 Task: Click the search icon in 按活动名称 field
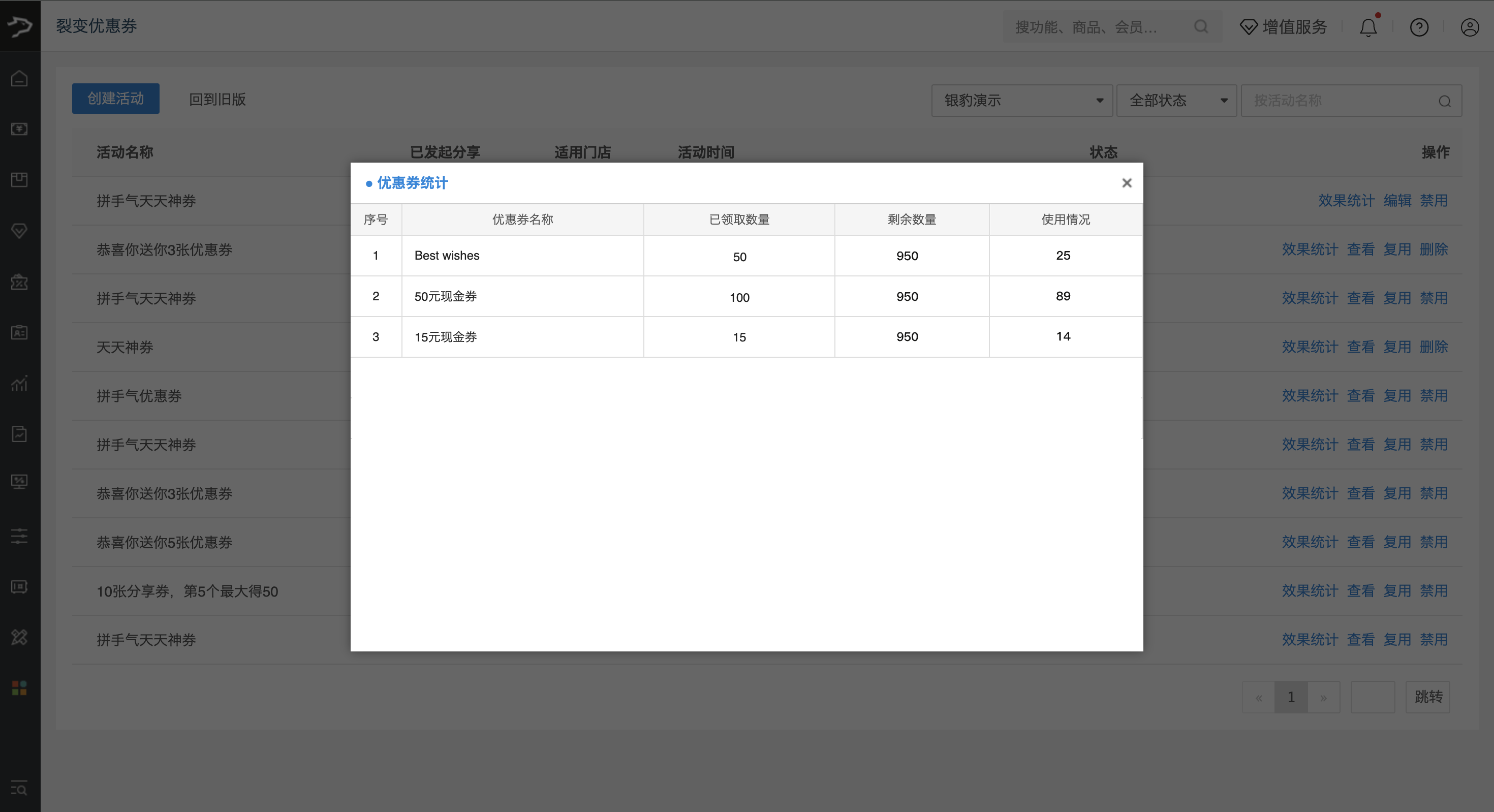coord(1445,101)
